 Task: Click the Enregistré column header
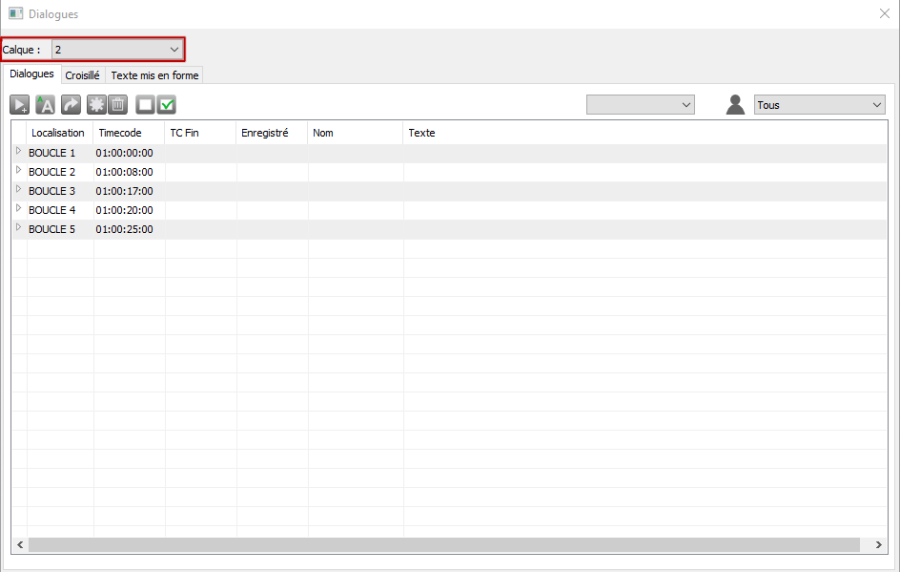pyautogui.click(x=265, y=133)
